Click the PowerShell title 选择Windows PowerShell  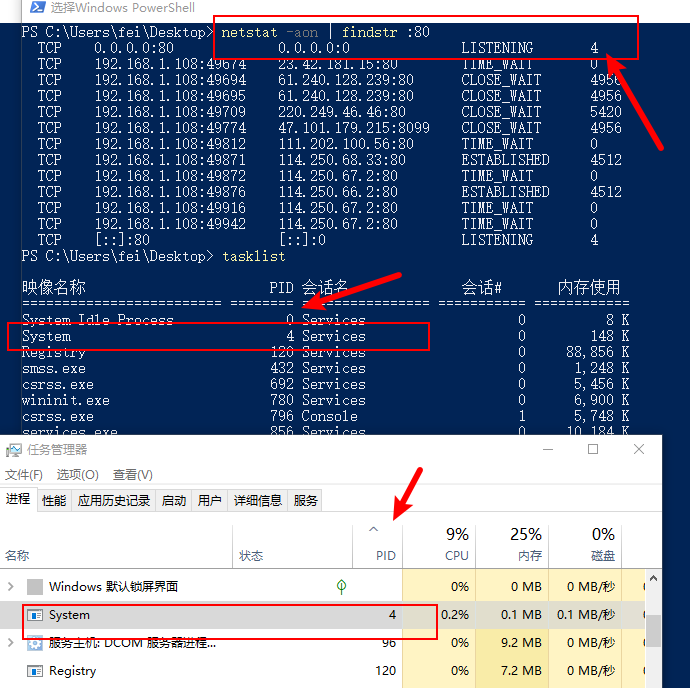(122, 7)
